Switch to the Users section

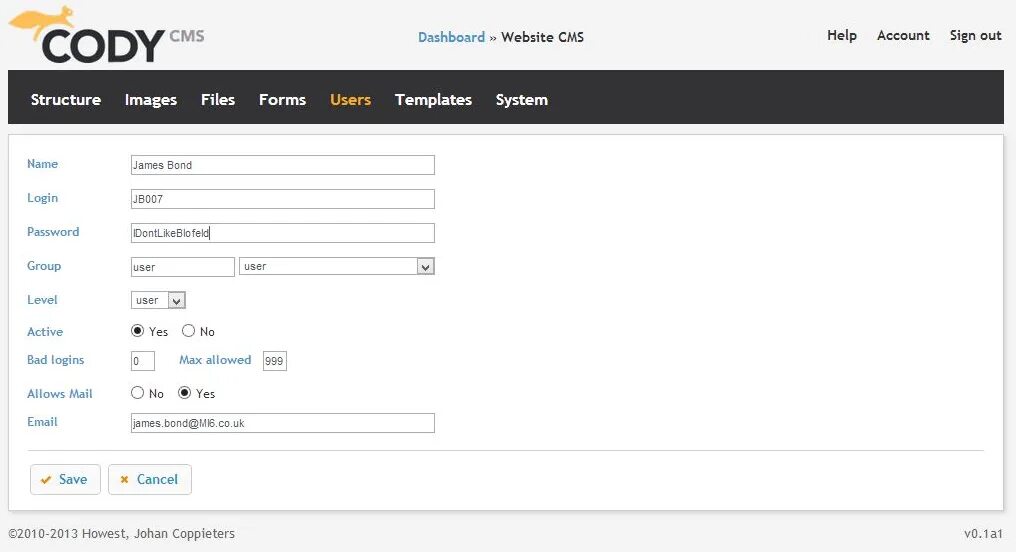coord(350,99)
